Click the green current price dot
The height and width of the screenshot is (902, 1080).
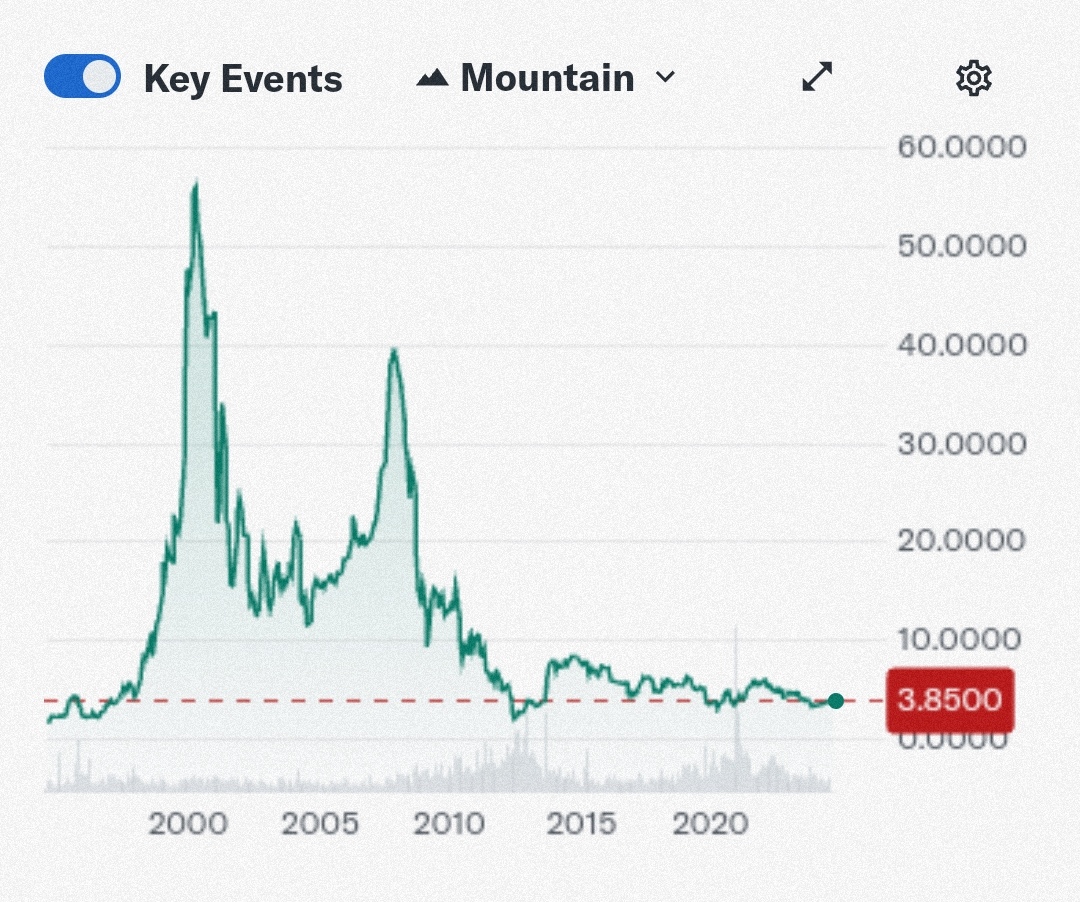(x=836, y=701)
